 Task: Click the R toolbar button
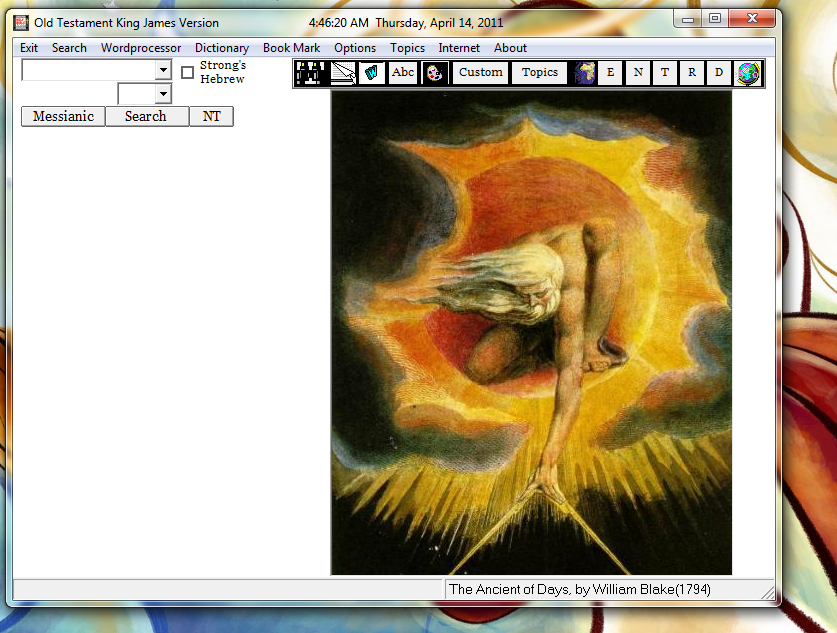(x=692, y=73)
